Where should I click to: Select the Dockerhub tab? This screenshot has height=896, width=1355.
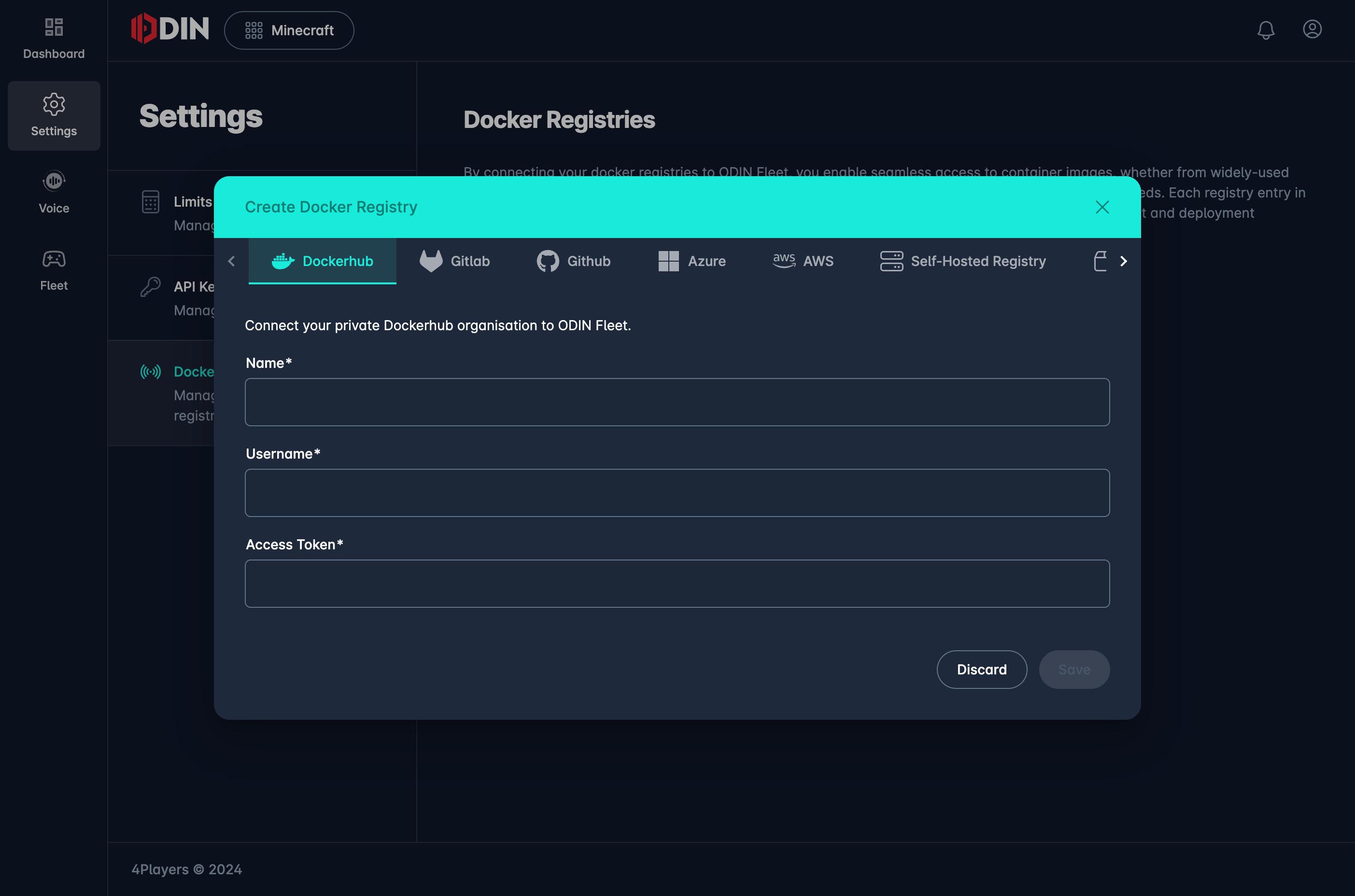pos(322,261)
